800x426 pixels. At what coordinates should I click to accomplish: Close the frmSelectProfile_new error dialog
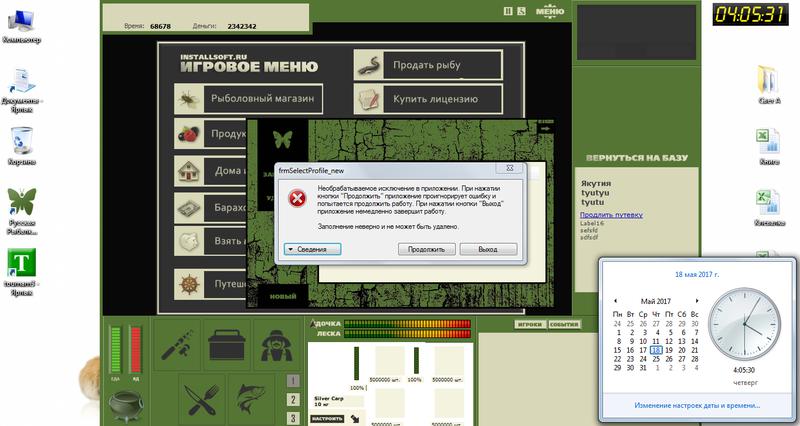[509, 168]
